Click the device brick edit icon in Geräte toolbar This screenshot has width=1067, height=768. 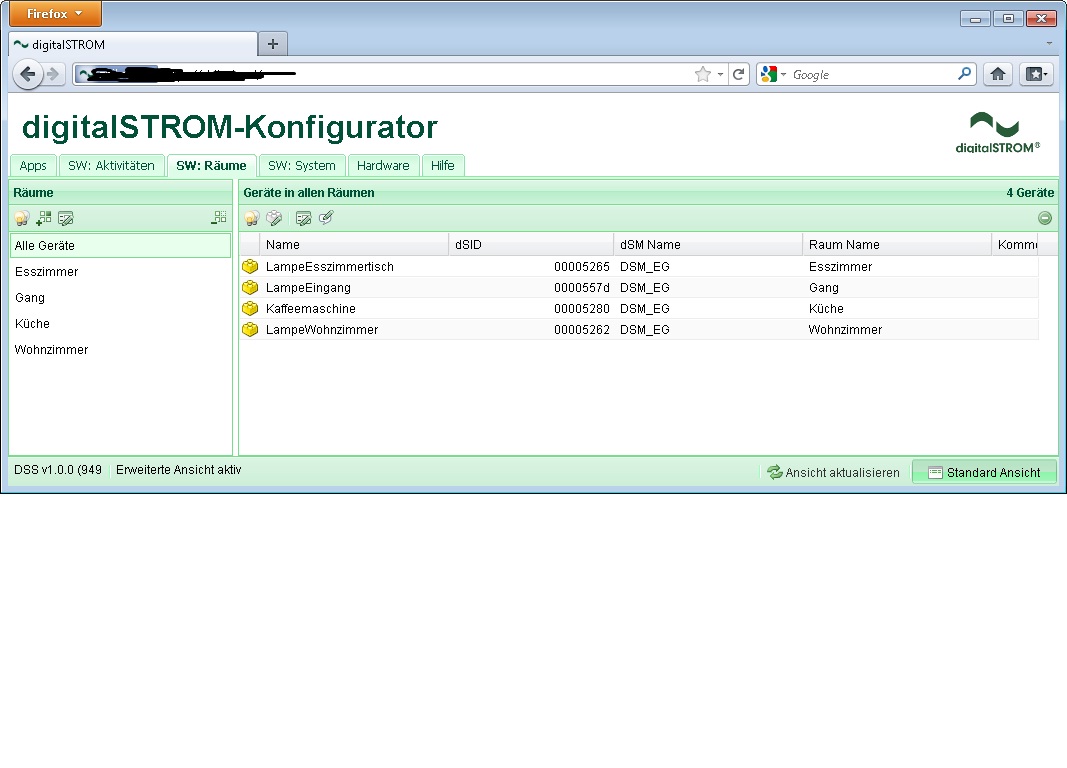tap(274, 218)
